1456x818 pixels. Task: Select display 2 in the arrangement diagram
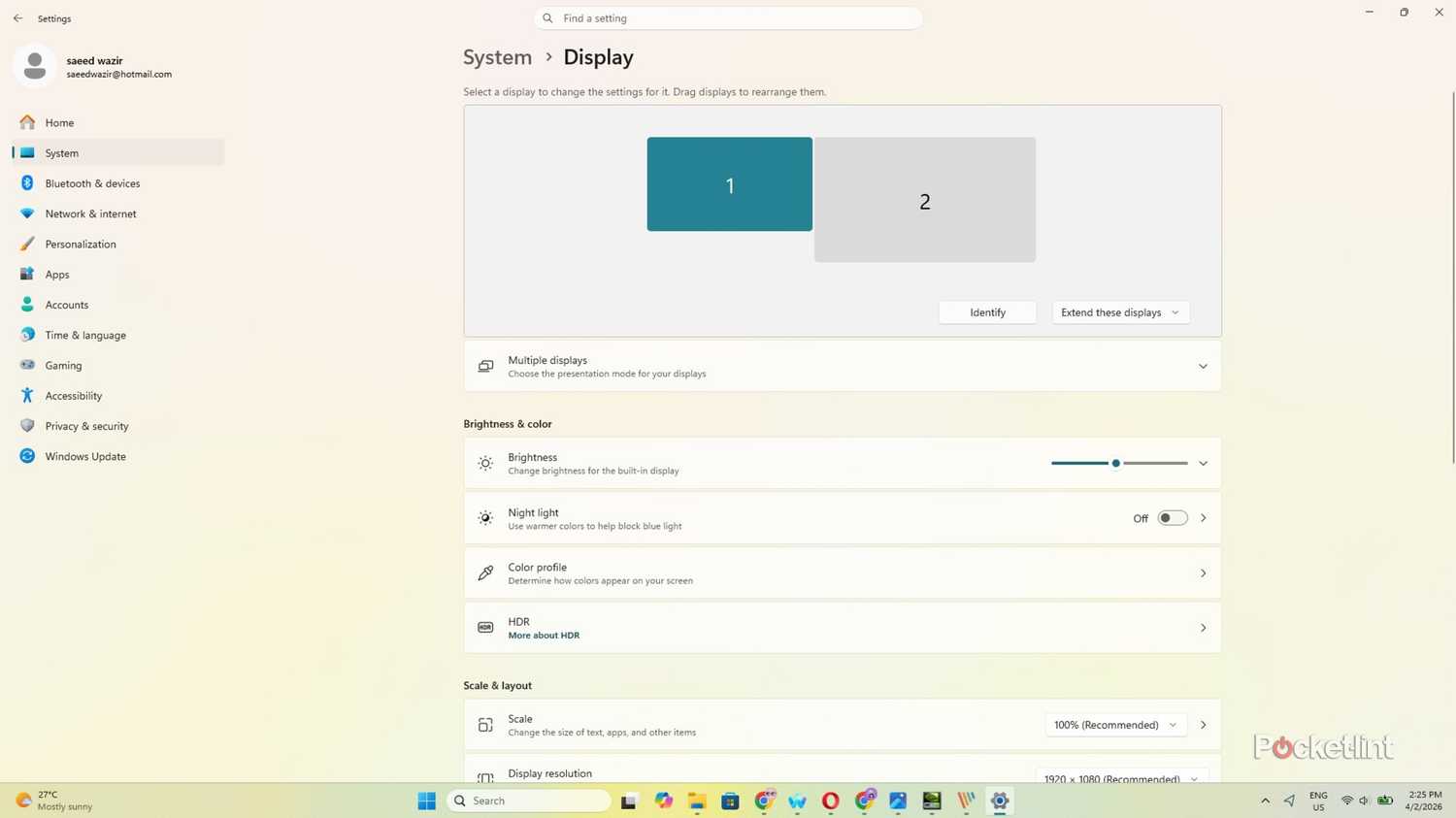pos(923,199)
